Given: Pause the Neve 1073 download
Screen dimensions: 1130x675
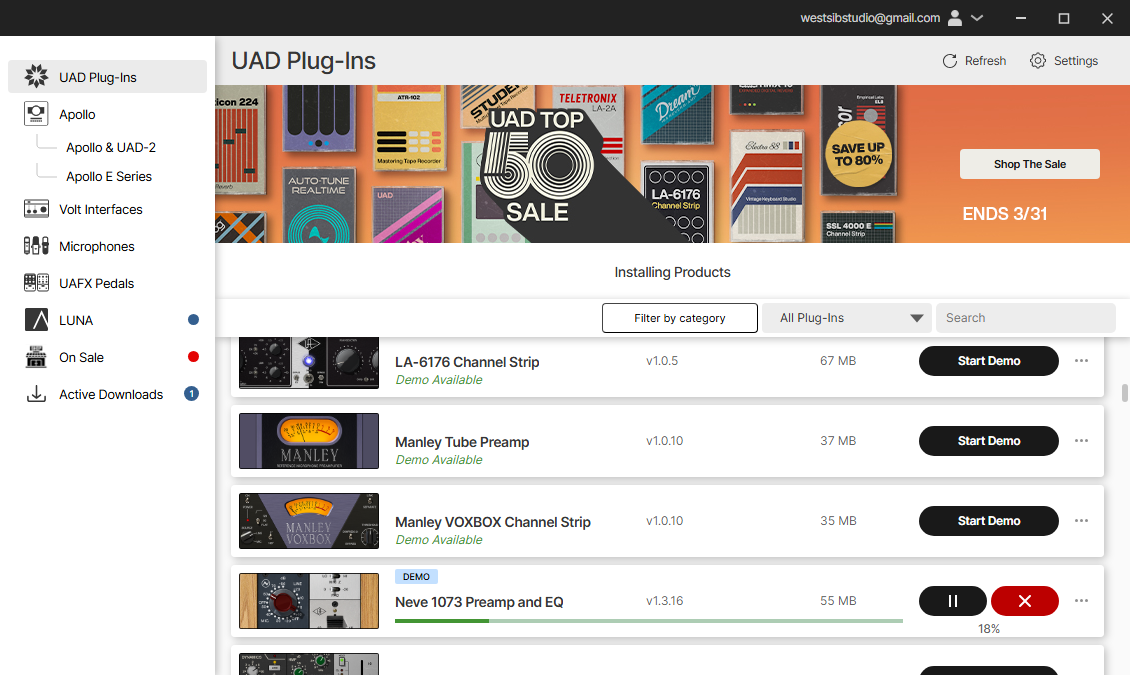Looking at the screenshot, I should [952, 601].
